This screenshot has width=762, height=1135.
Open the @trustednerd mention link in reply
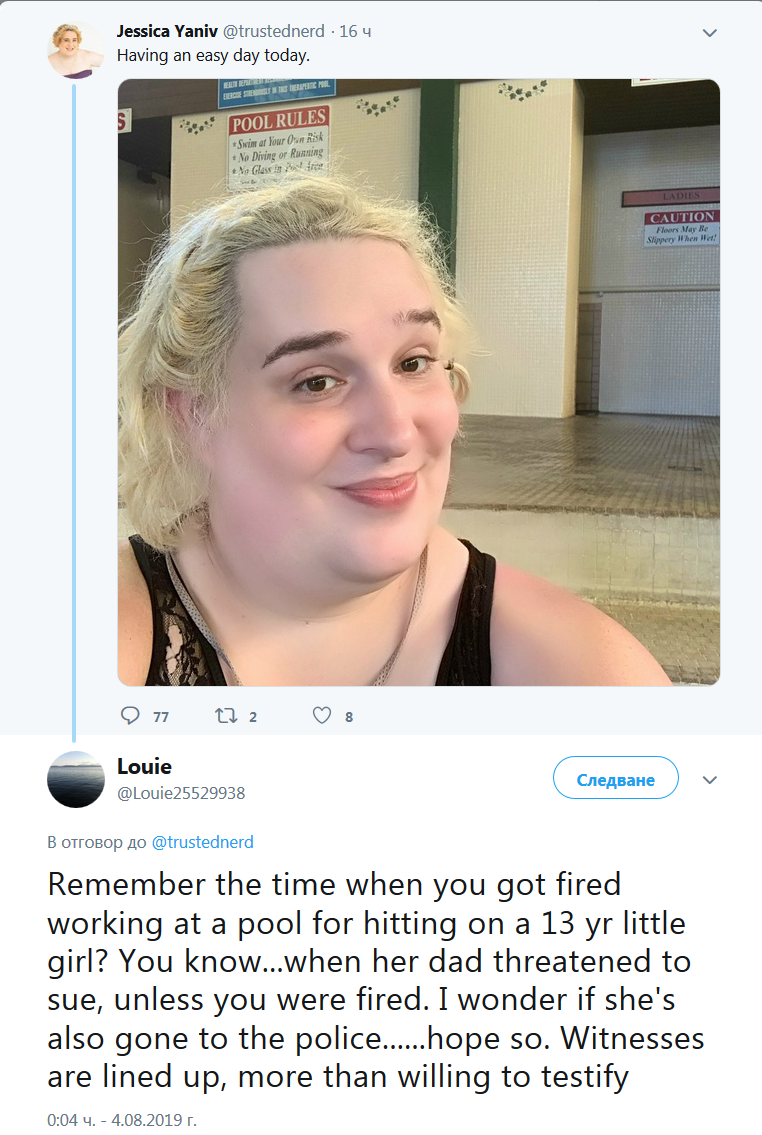coord(203,842)
